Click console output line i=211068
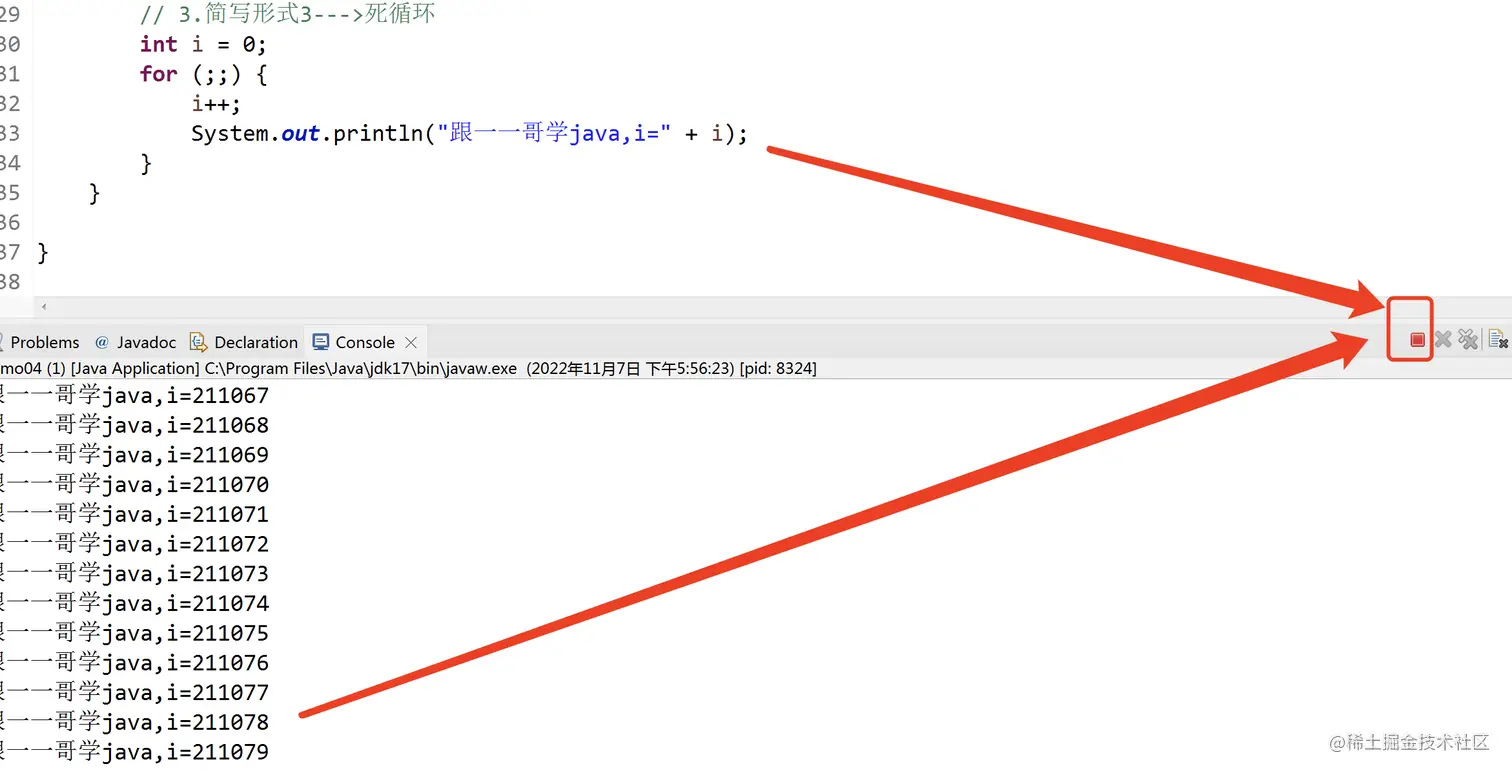Viewport: 1512px width, 775px height. pos(134,426)
